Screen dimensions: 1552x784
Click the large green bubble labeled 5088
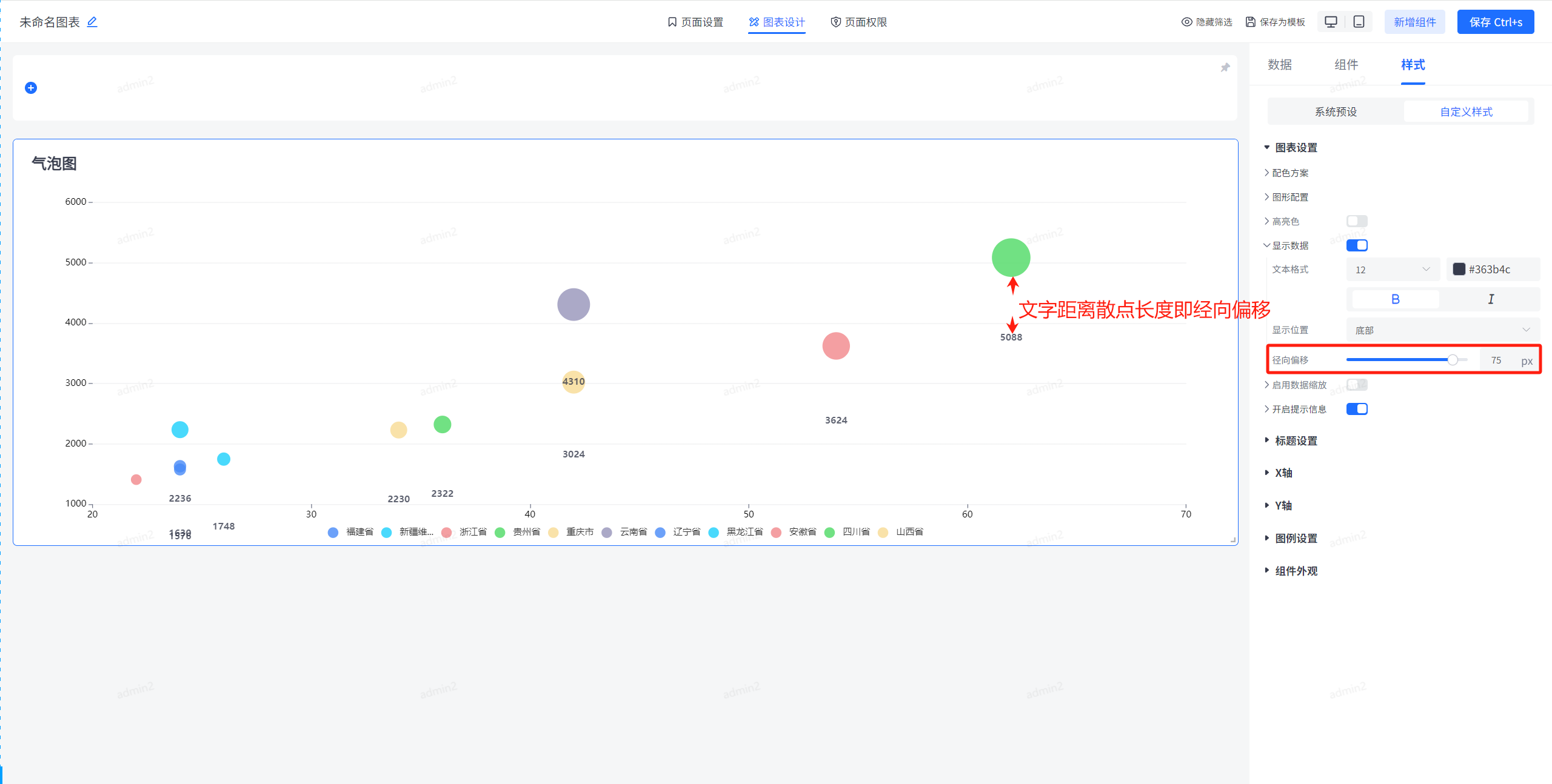[x=1011, y=257]
